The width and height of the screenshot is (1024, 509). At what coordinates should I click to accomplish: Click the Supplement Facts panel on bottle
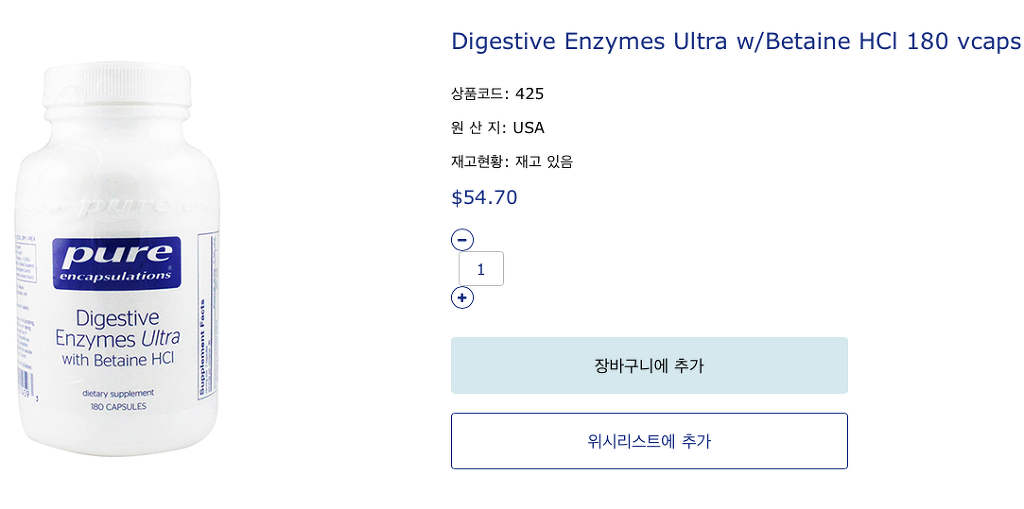click(207, 320)
